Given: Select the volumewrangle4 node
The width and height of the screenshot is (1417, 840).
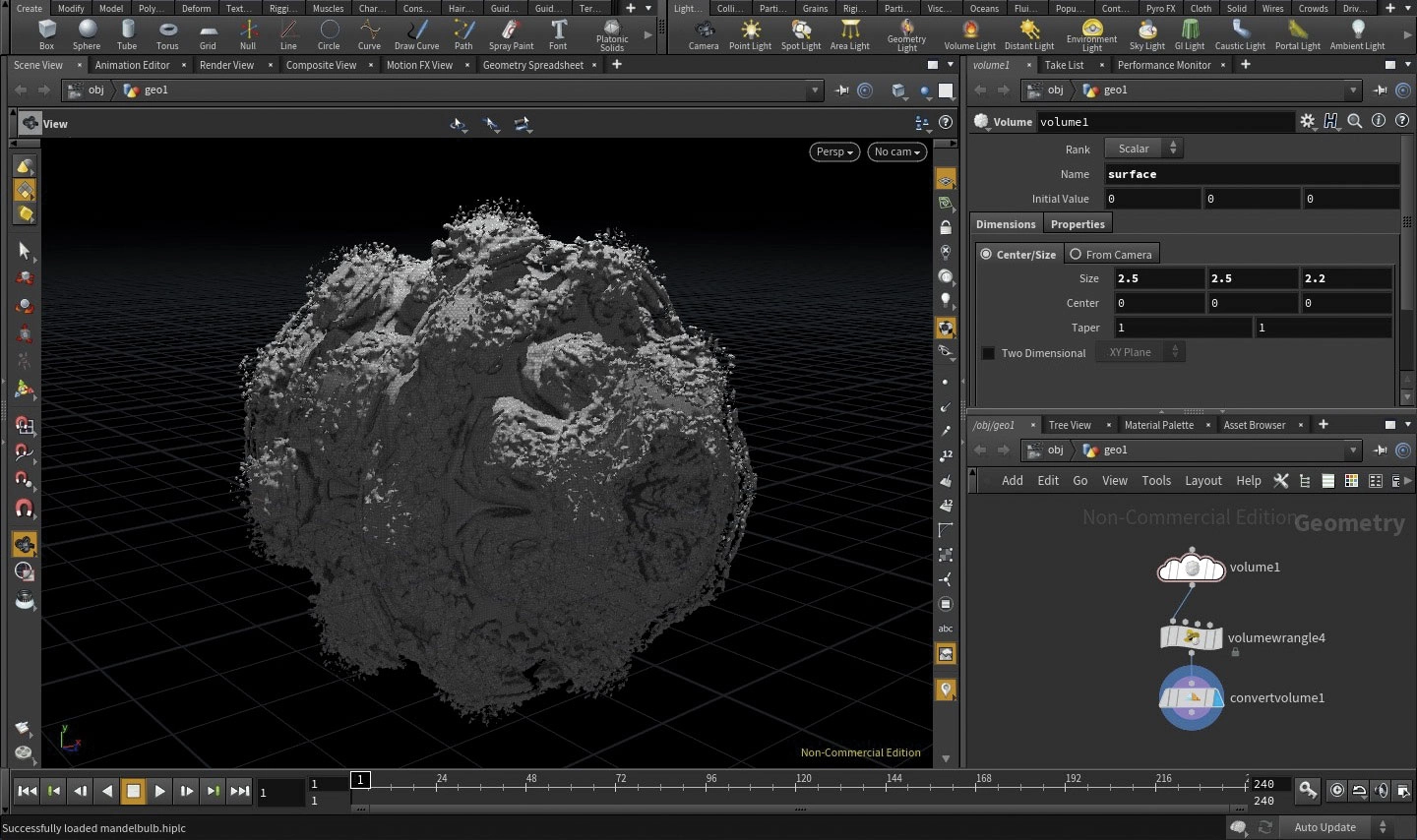Looking at the screenshot, I should (x=1192, y=637).
